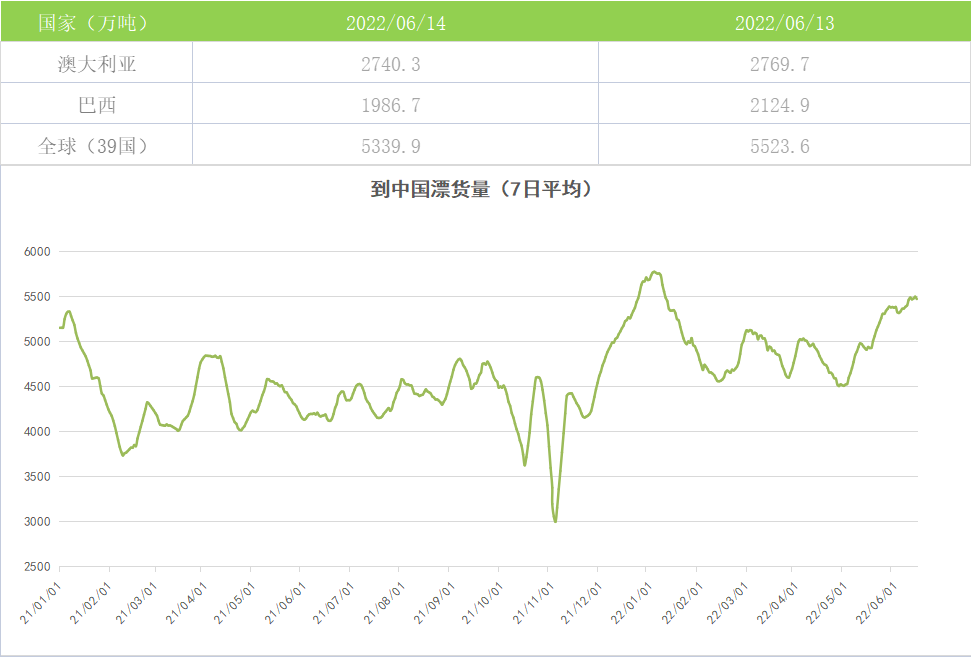Select the 巴西 row label

[96, 105]
